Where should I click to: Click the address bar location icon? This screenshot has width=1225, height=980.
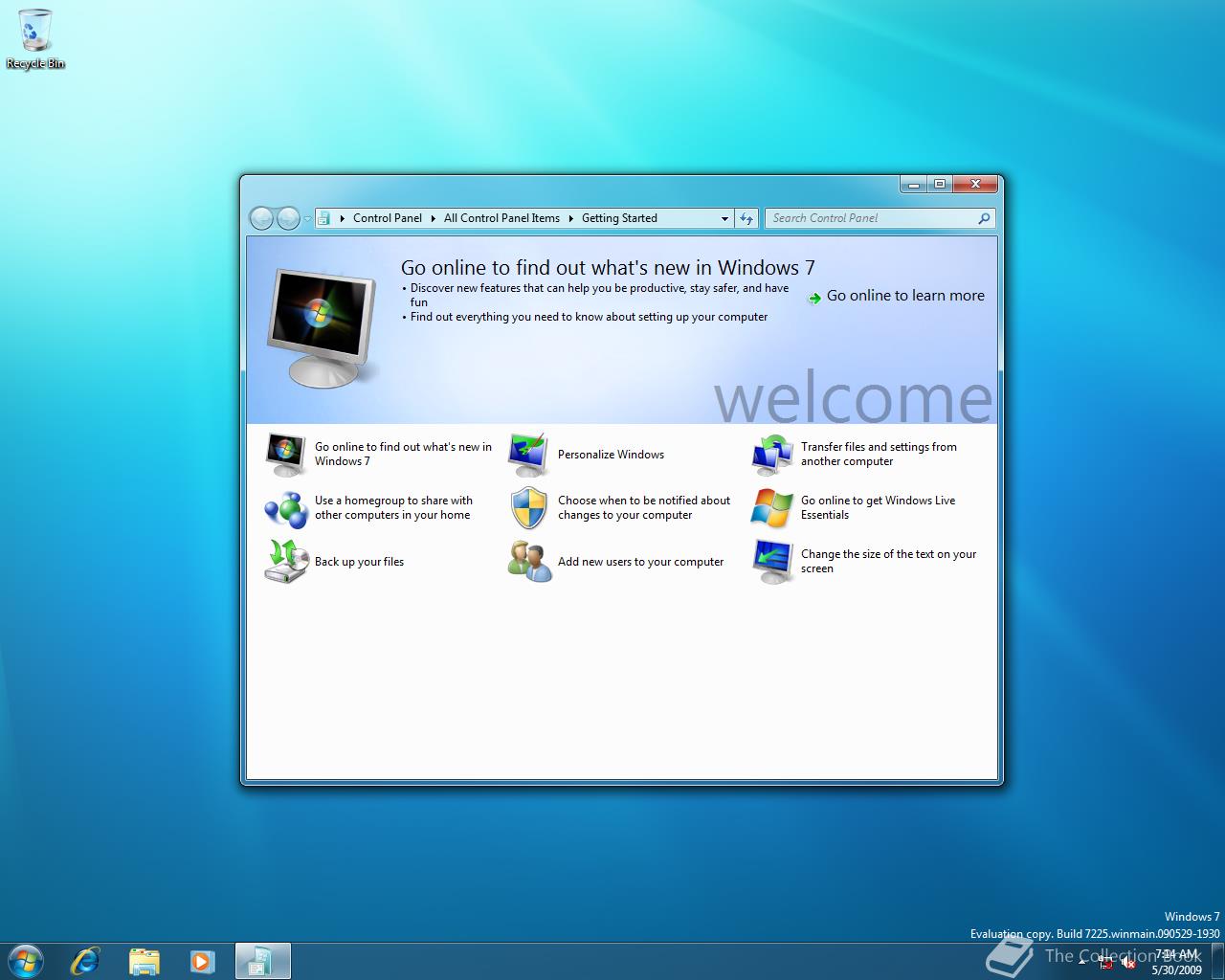pyautogui.click(x=324, y=218)
